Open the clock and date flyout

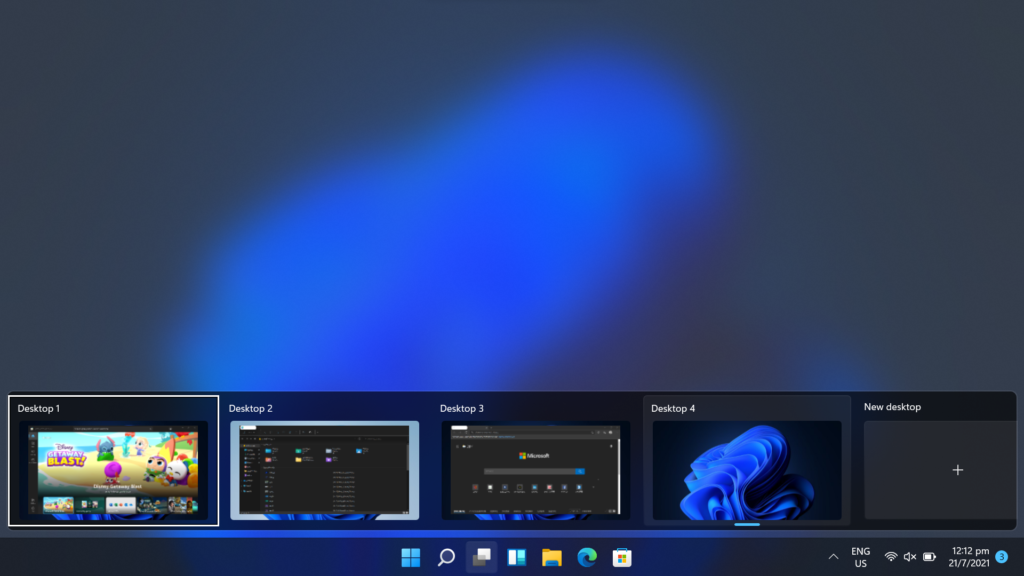click(969, 557)
